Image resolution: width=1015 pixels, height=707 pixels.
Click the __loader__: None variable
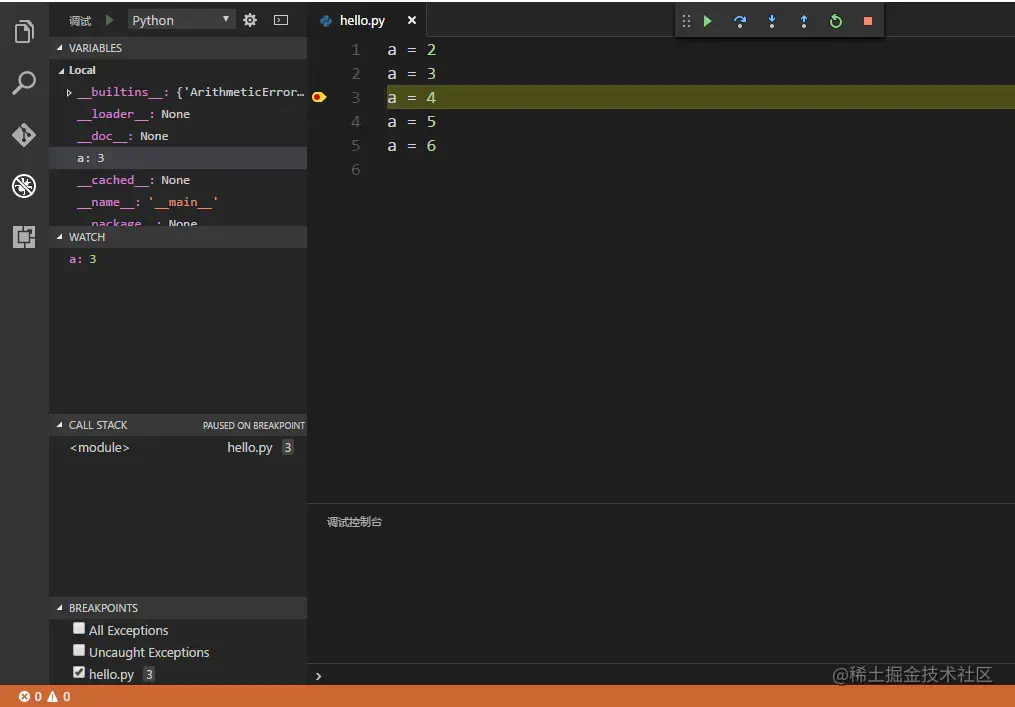coord(178,114)
